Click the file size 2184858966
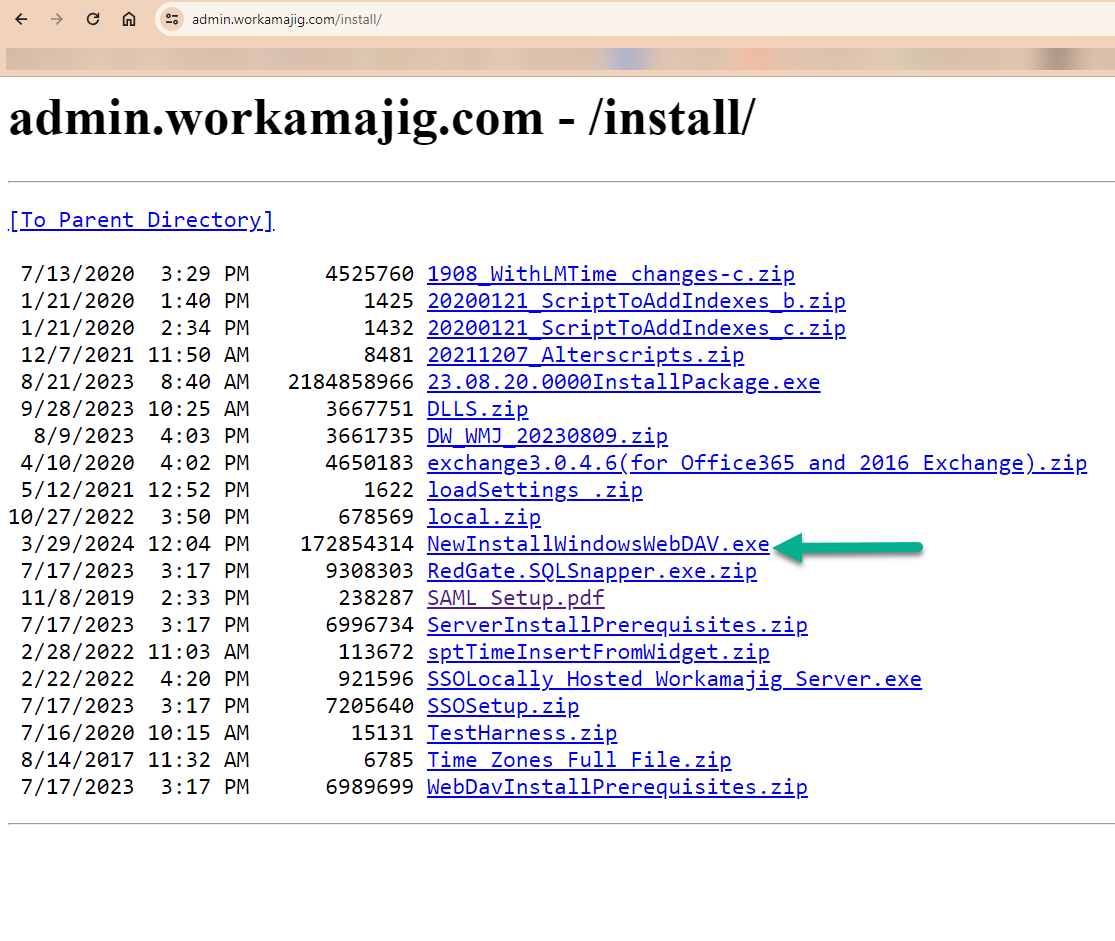Screen dimensions: 1115x941 [351, 383]
